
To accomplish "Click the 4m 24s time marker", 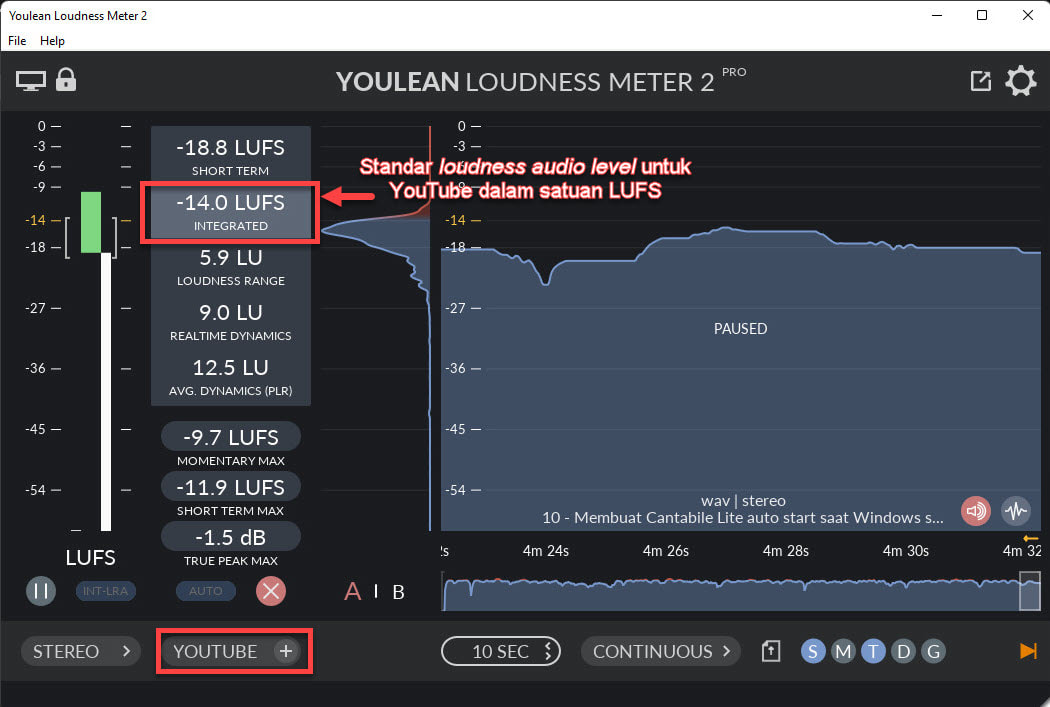I will point(546,551).
